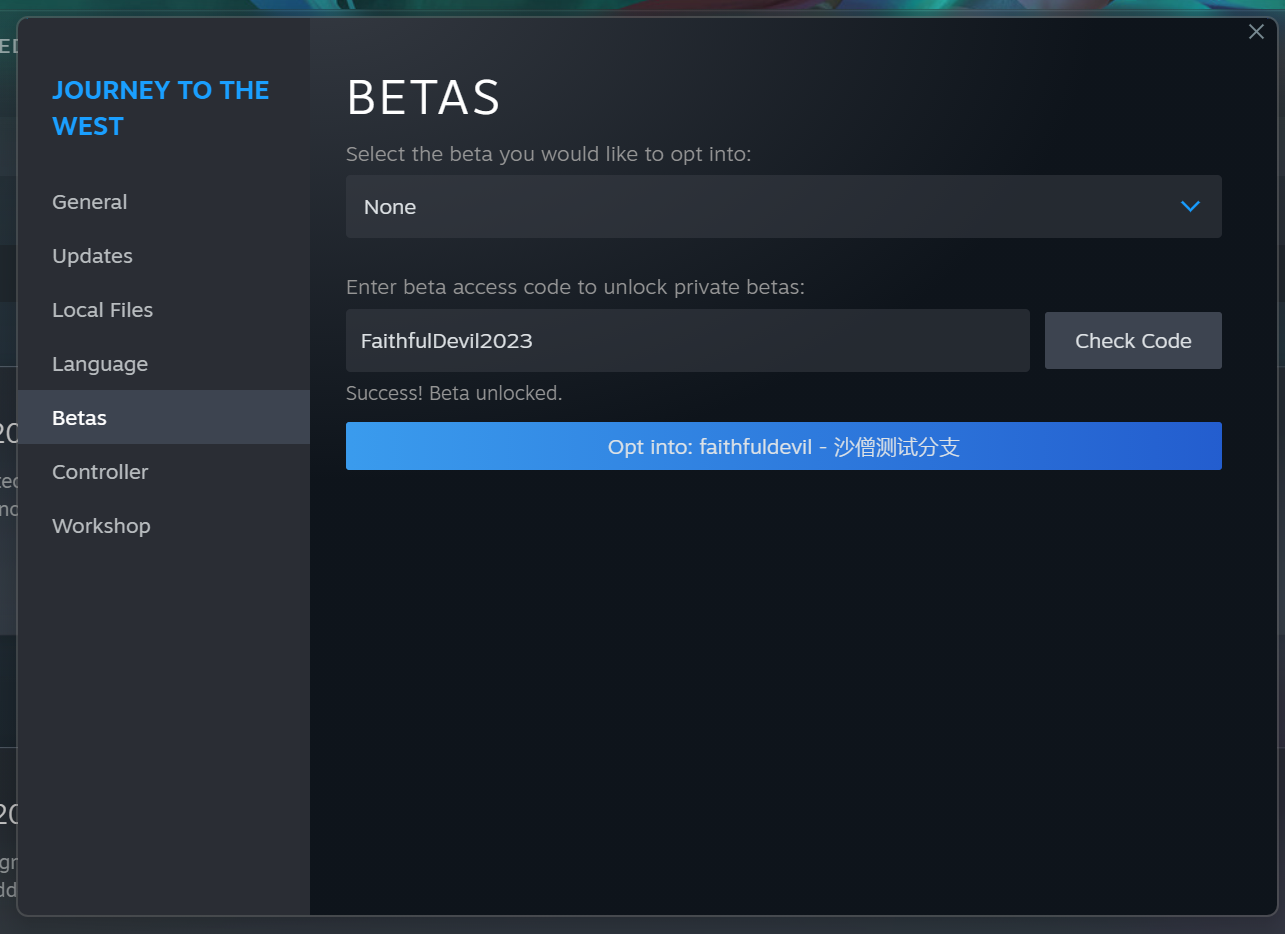Click the blue dropdown chevron arrow
1285x934 pixels.
coord(1190,207)
